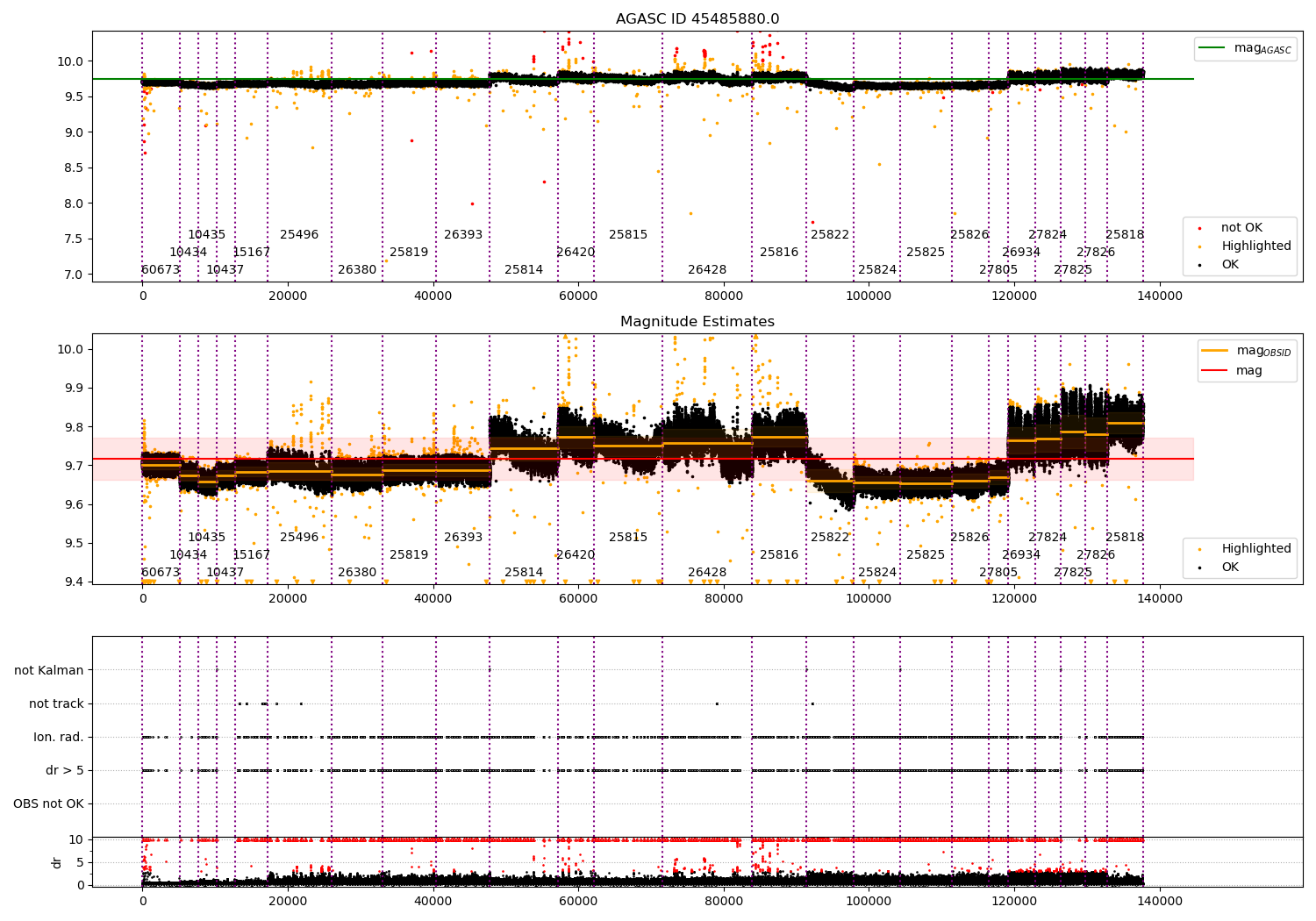This screenshot has width=1316, height=921.
Task: Click the 9.4 y-tick of Magnitude Estimates plot
Action: 74,582
